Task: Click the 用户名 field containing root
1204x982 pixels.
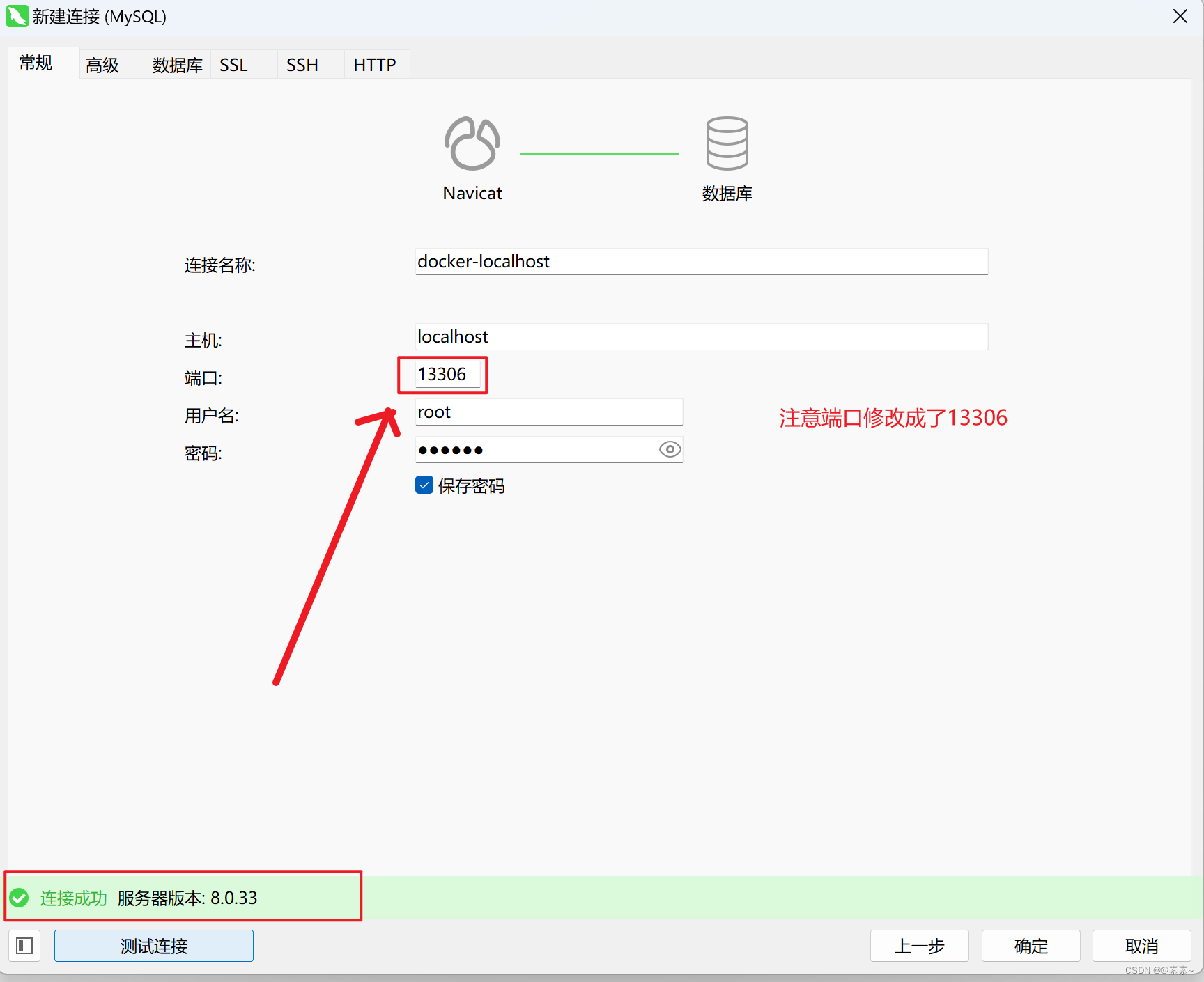Action: (x=549, y=412)
